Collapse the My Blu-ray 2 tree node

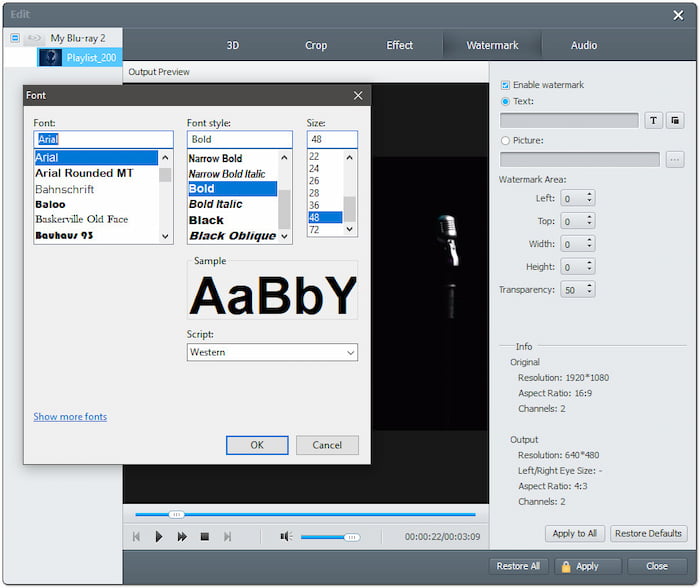pyautogui.click(x=15, y=38)
